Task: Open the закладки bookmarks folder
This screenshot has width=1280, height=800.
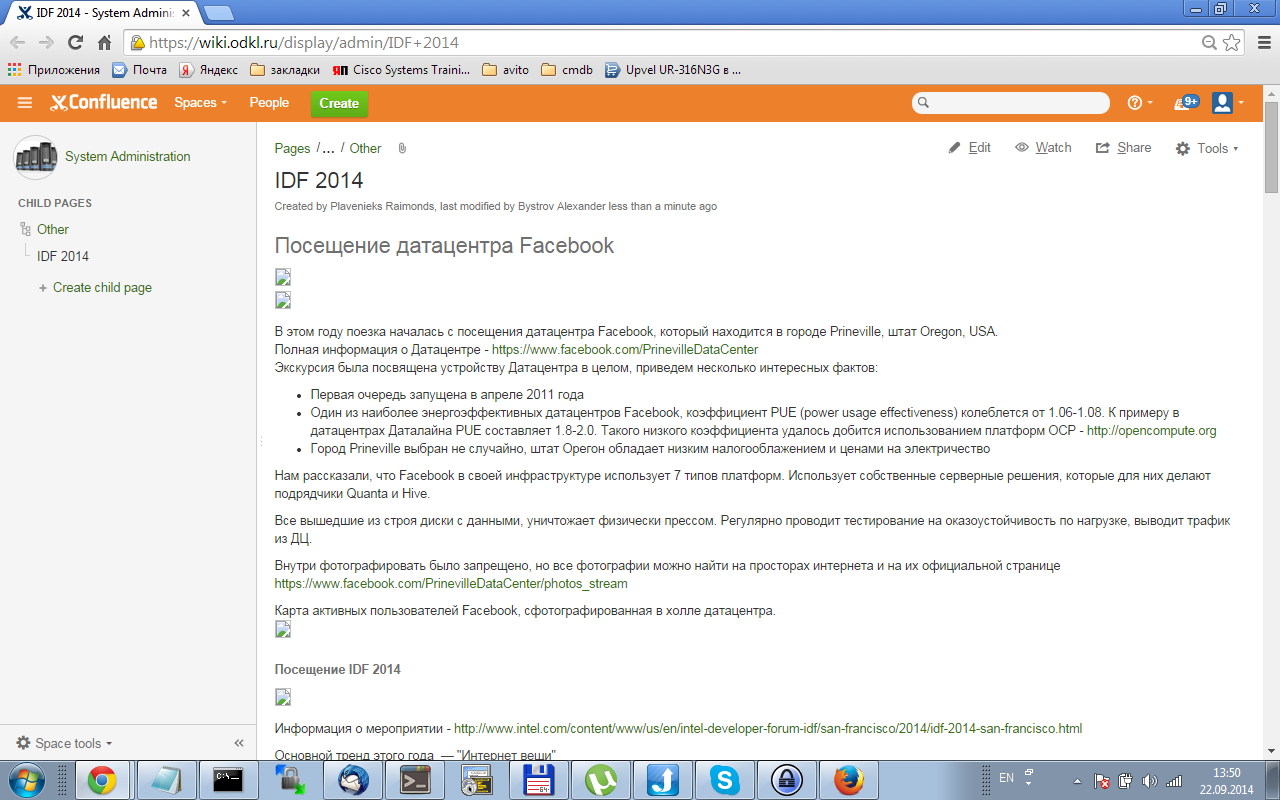Action: 285,70
